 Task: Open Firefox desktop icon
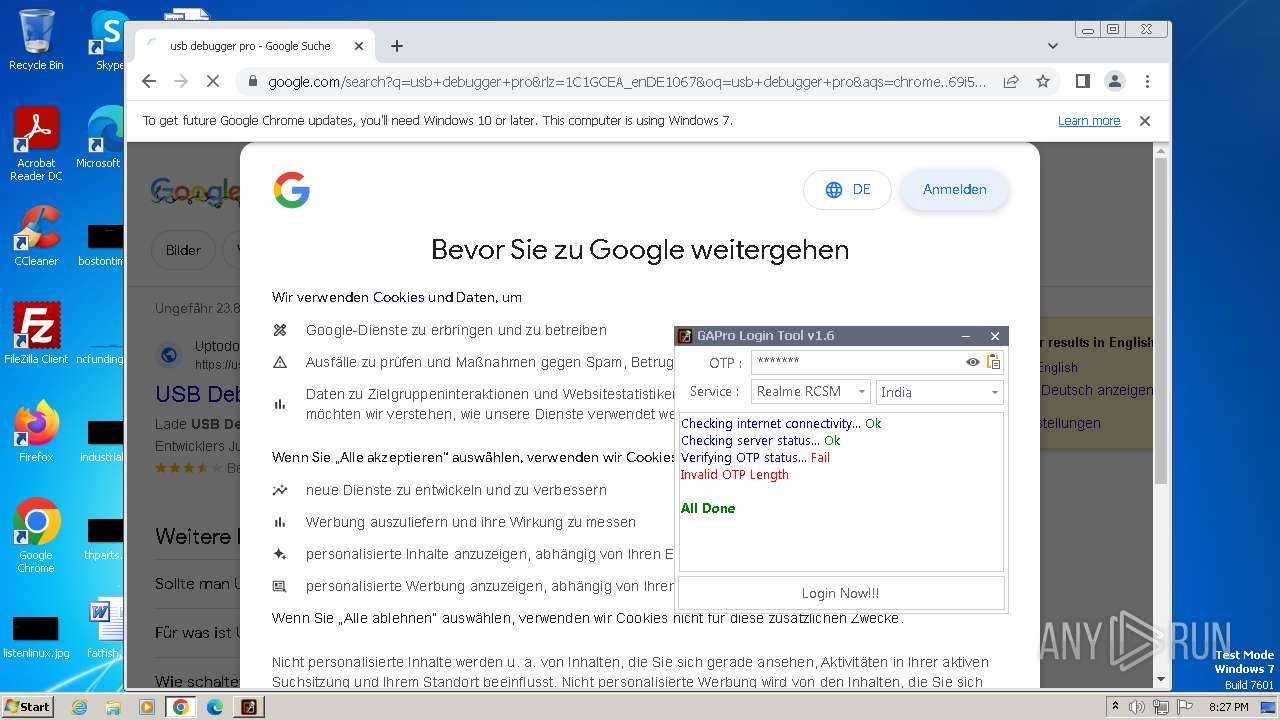tap(36, 431)
